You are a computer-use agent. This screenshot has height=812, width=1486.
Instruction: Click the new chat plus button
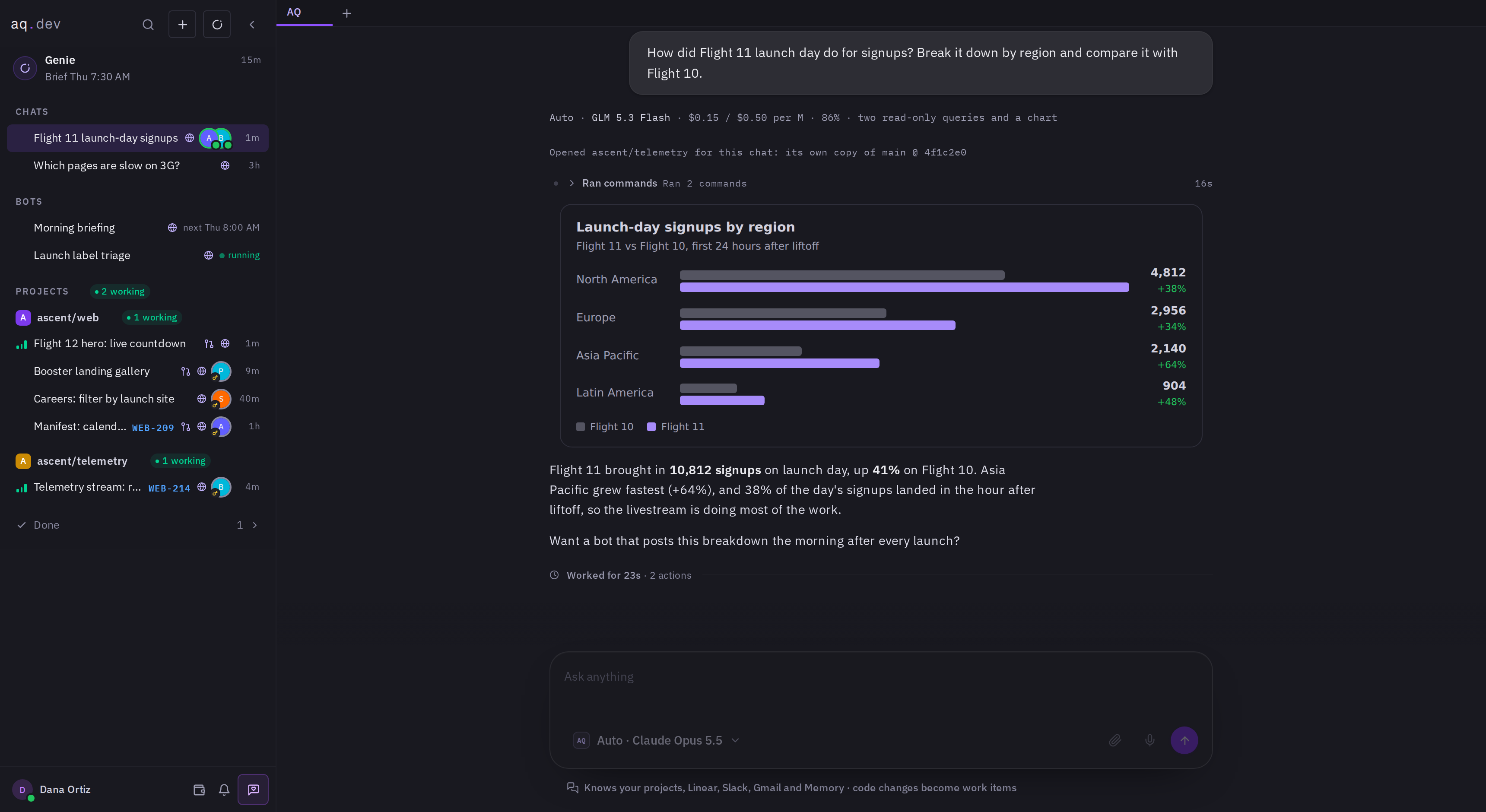click(182, 24)
